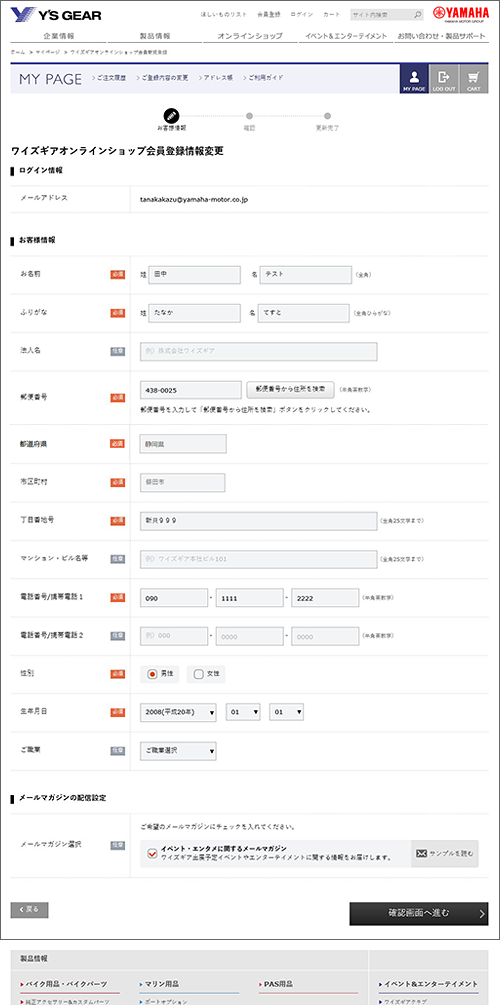Click the envelope サンプルを読む button
This screenshot has height=1005, width=500.
pos(444,853)
